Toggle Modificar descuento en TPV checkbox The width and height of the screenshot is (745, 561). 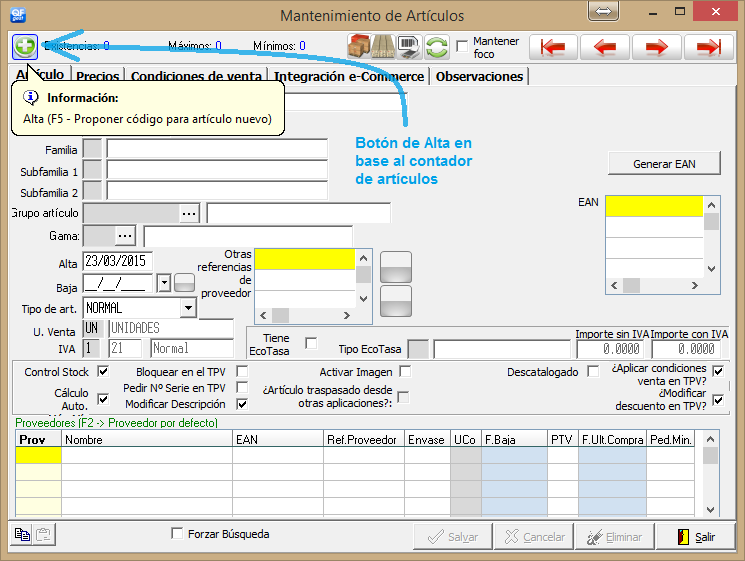pyautogui.click(x=718, y=400)
